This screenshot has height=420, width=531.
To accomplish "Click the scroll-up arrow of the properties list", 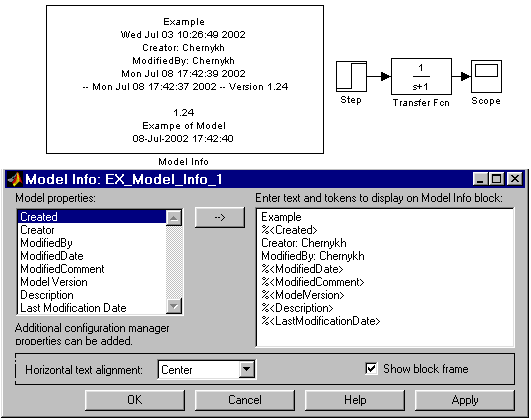I will coord(174,218).
